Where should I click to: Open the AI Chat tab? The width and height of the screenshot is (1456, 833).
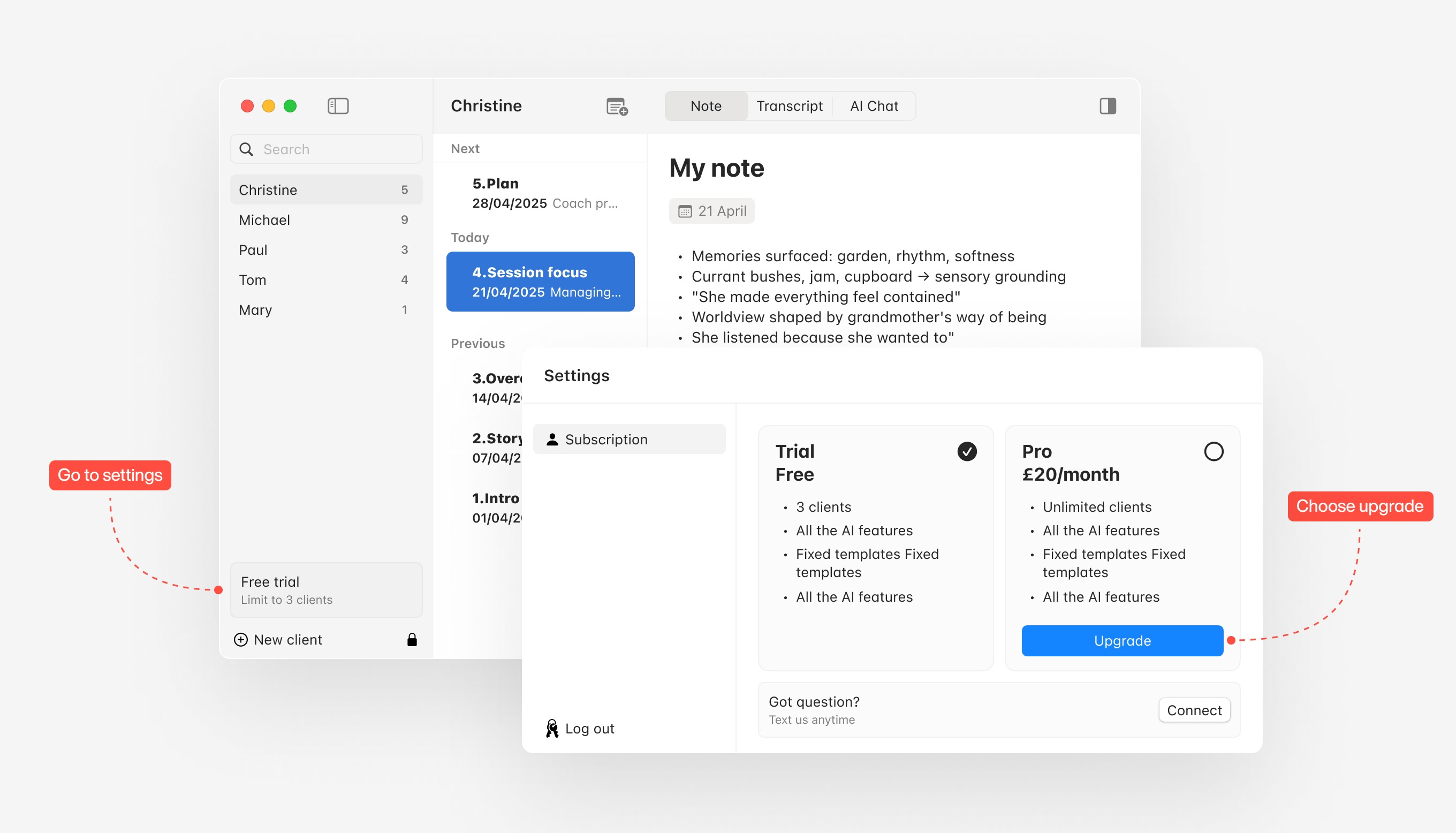pyautogui.click(x=873, y=107)
